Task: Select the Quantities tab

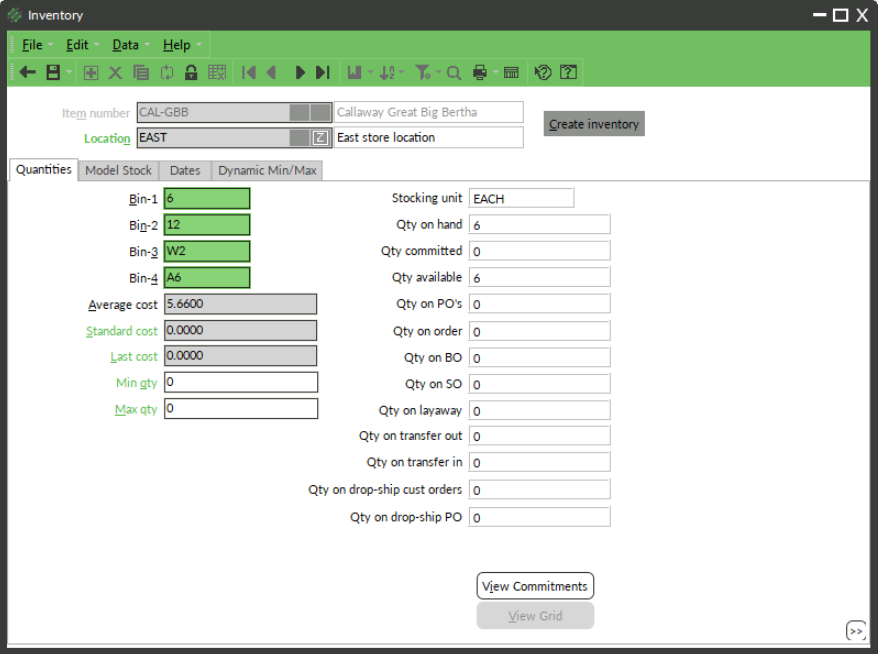Action: pos(44,170)
